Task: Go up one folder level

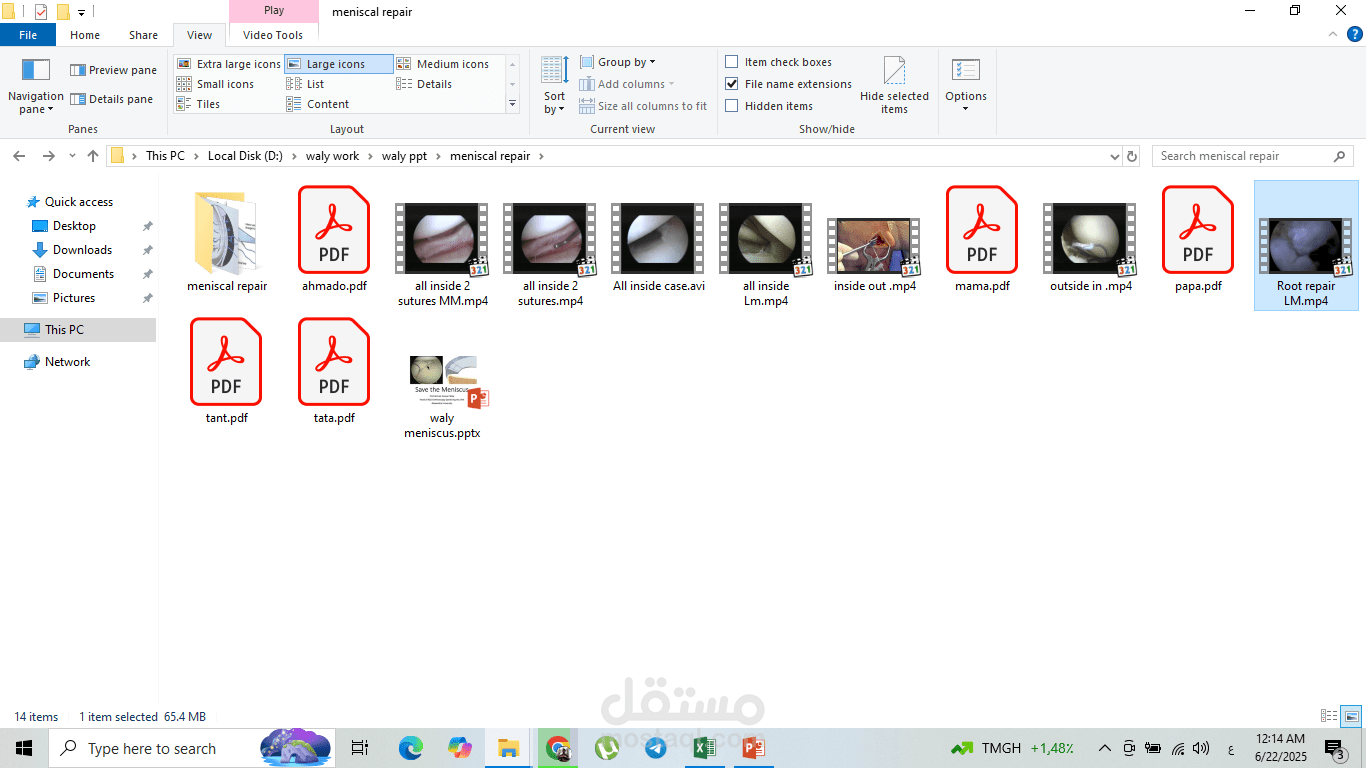Action: click(93, 156)
